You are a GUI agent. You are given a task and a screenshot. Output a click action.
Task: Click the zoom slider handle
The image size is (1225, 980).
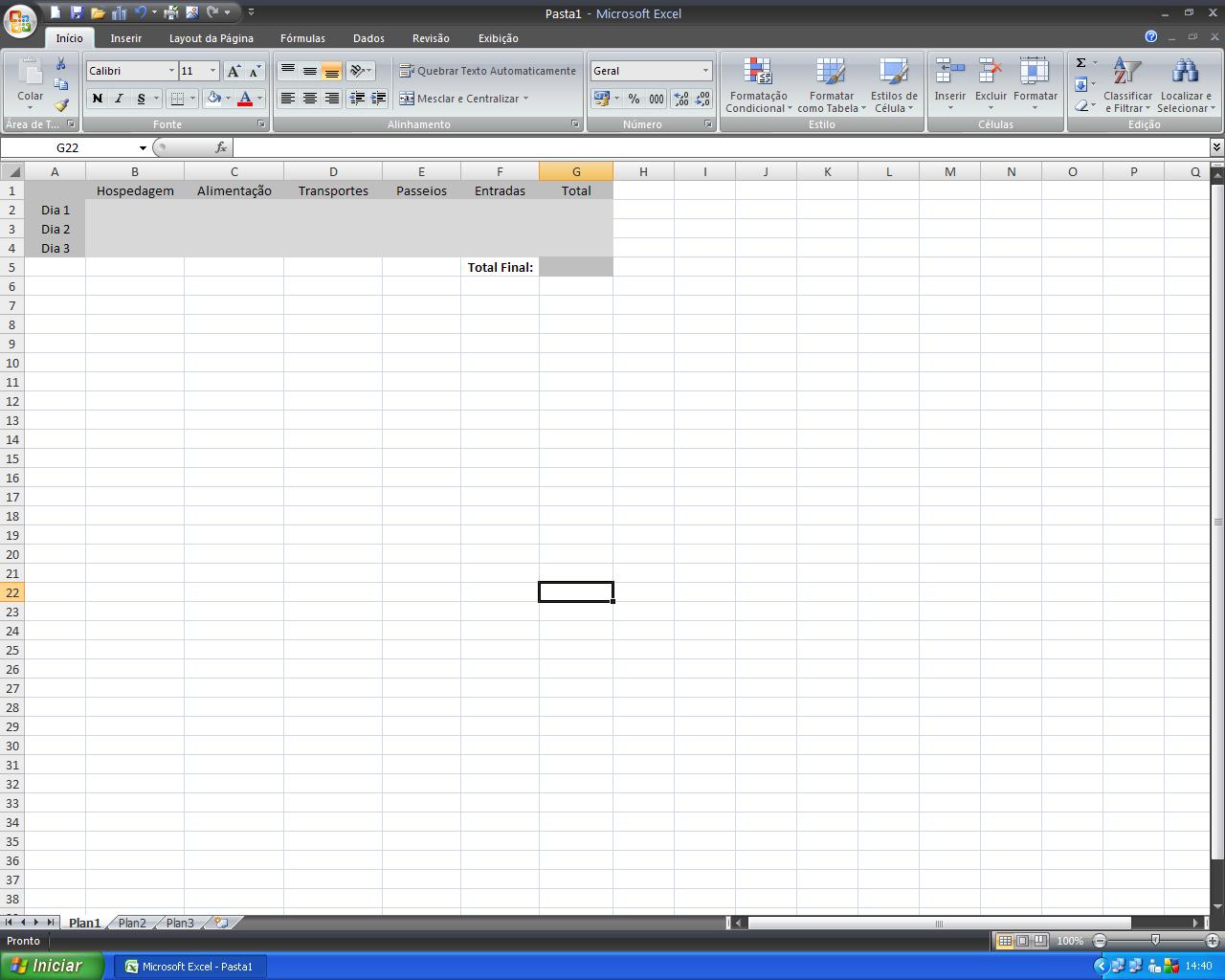pos(1155,941)
